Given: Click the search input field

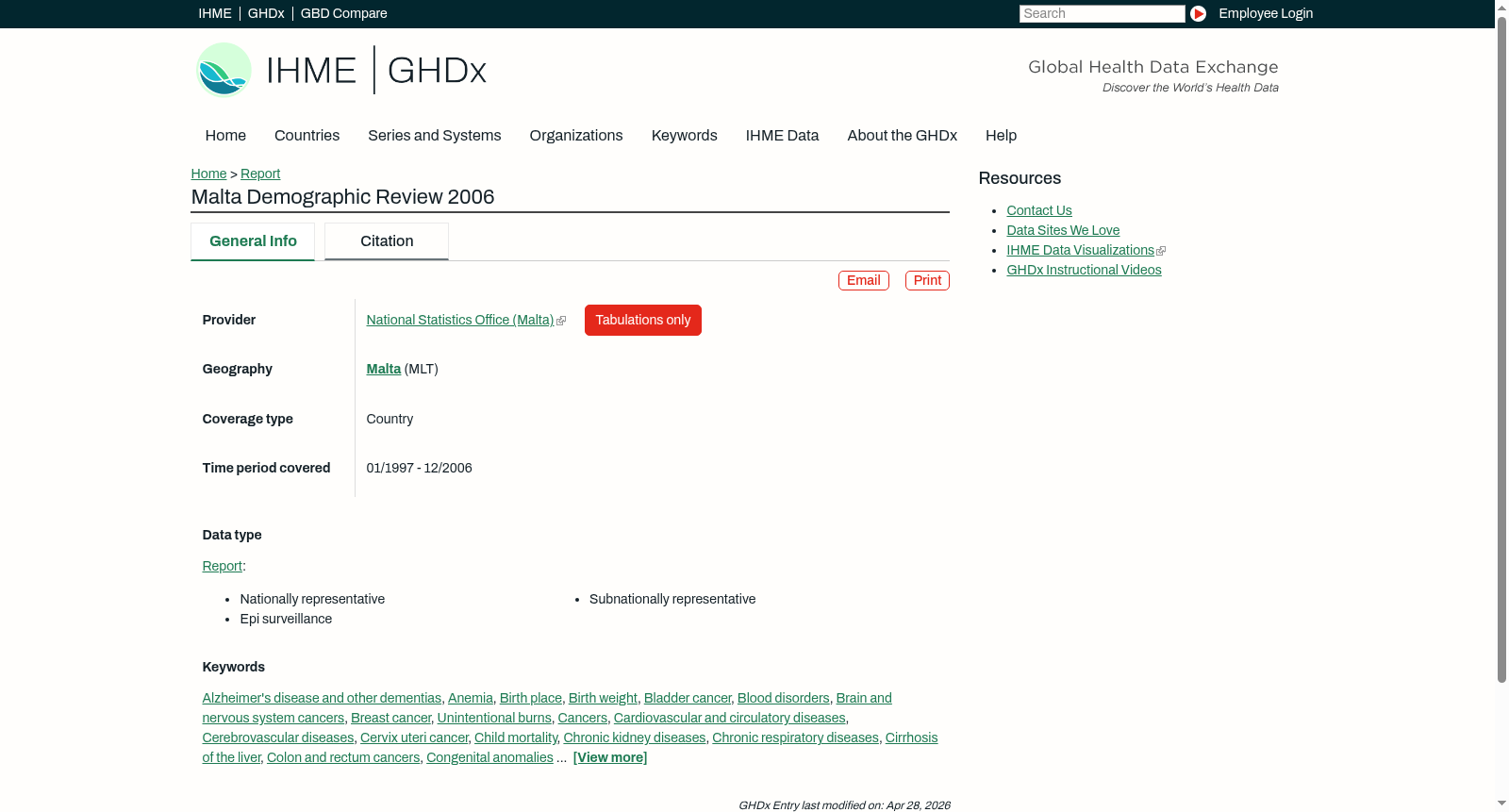Looking at the screenshot, I should (x=1102, y=13).
